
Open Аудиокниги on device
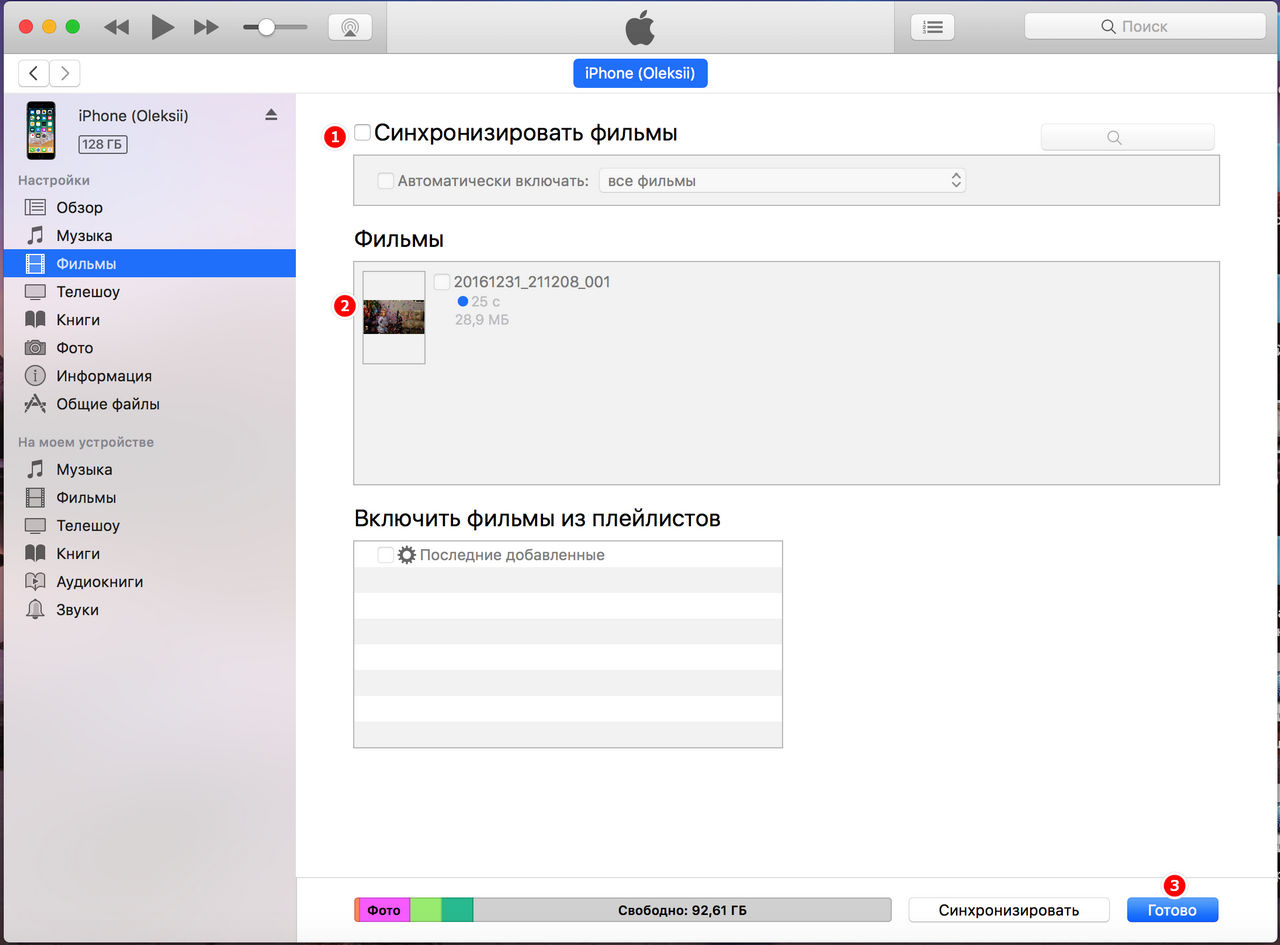point(148,582)
